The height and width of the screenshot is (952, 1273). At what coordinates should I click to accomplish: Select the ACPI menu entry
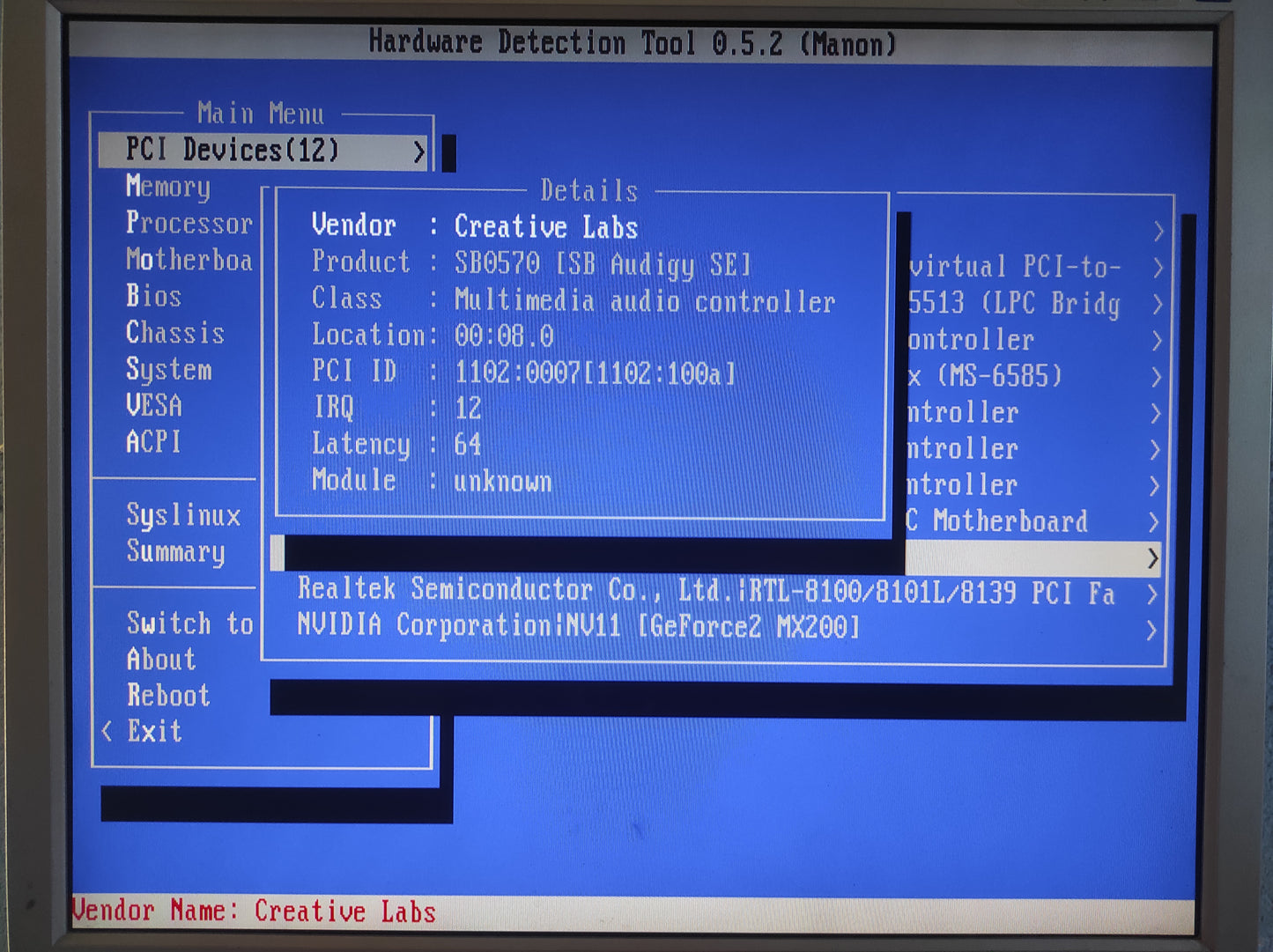pyautogui.click(x=153, y=441)
